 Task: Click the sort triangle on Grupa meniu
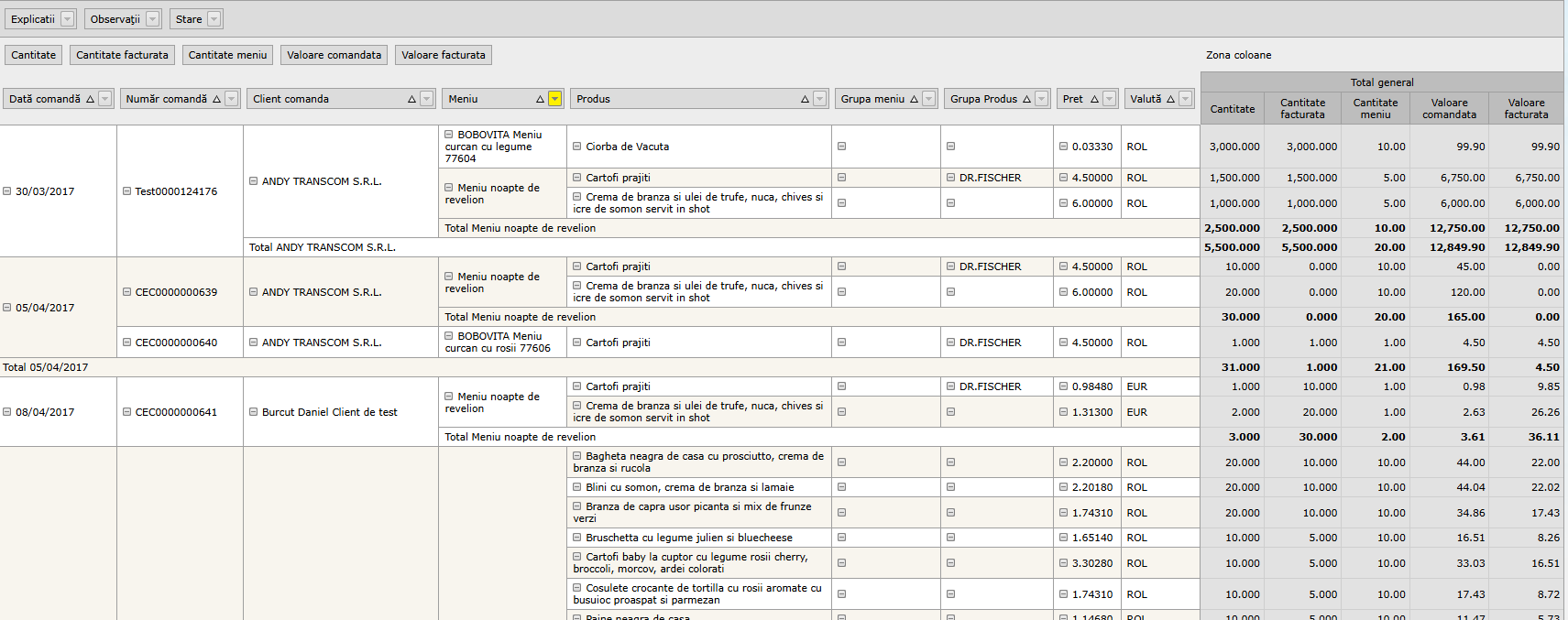pyautogui.click(x=914, y=99)
